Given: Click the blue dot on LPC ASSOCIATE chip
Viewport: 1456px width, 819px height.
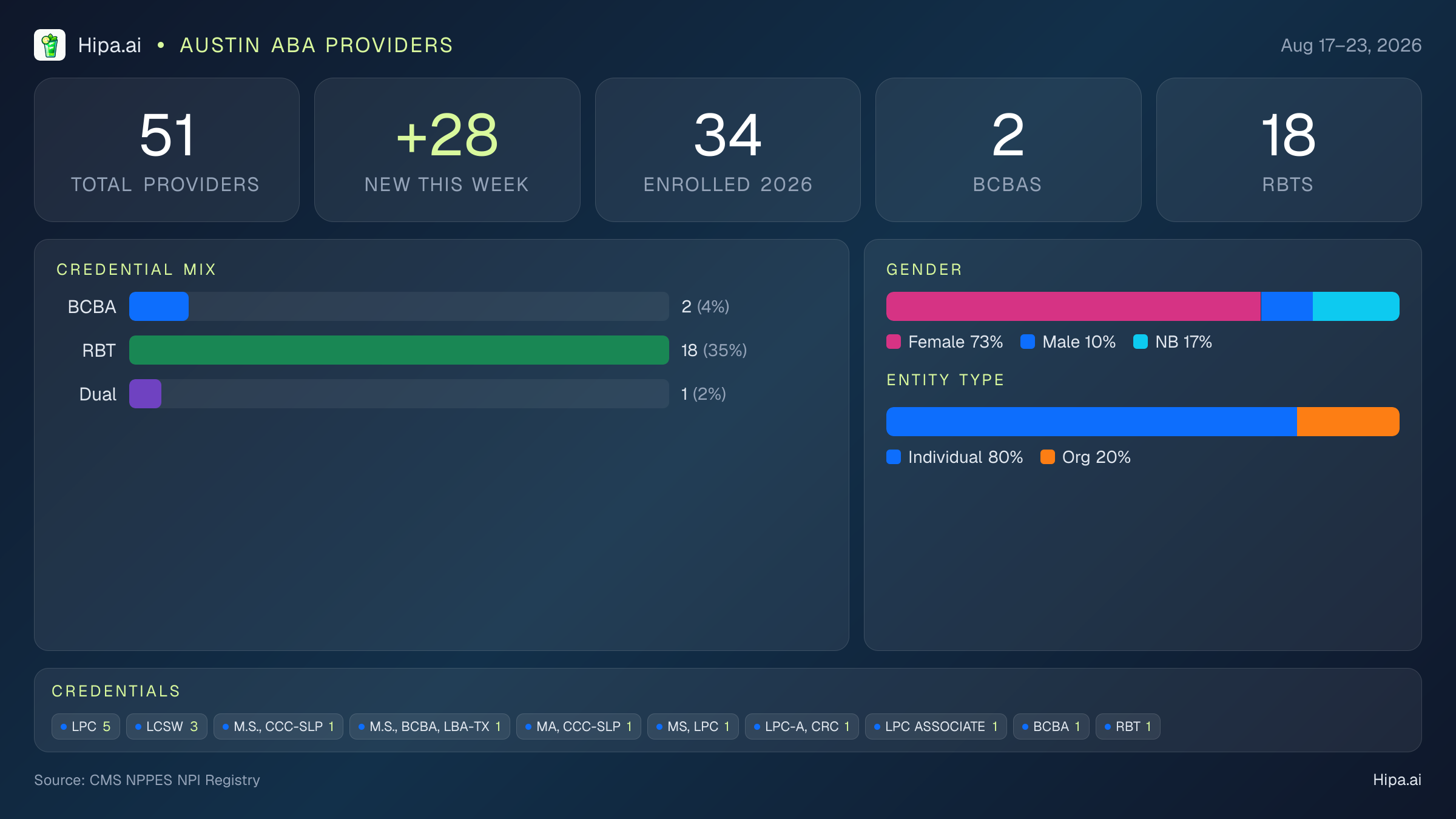Looking at the screenshot, I should coord(877,727).
